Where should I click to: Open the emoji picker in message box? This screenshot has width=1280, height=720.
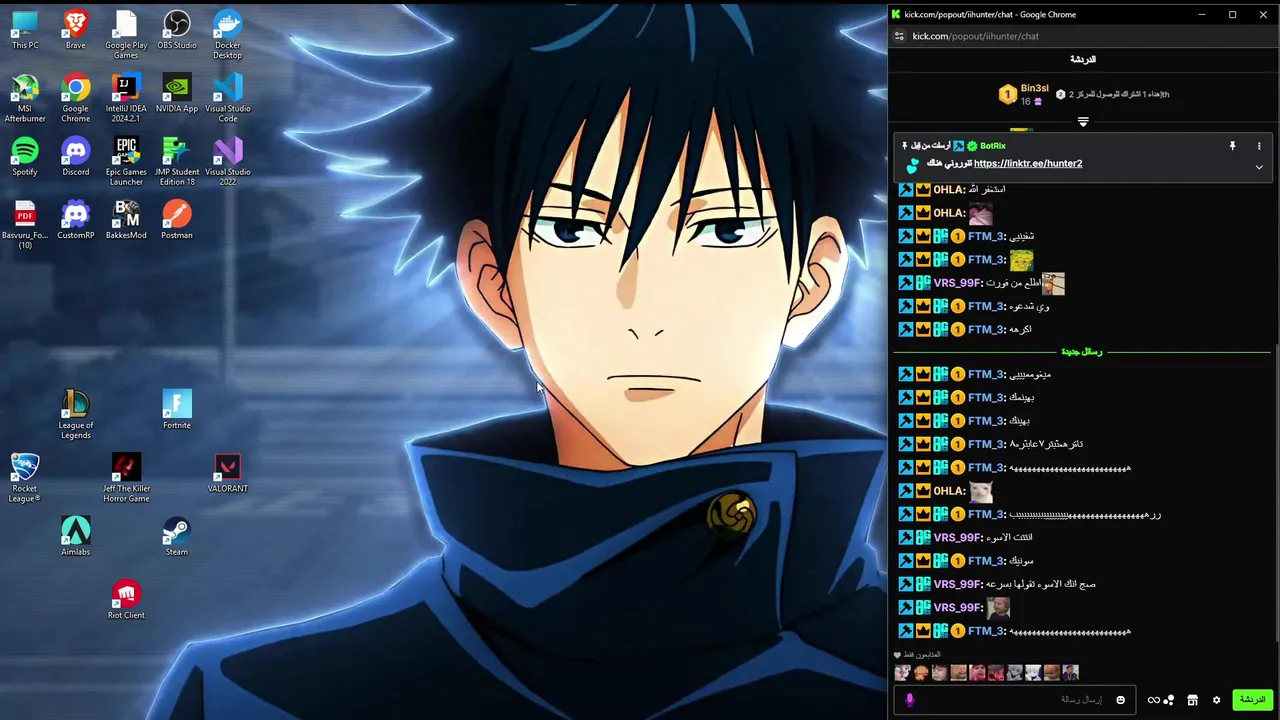pos(1120,700)
